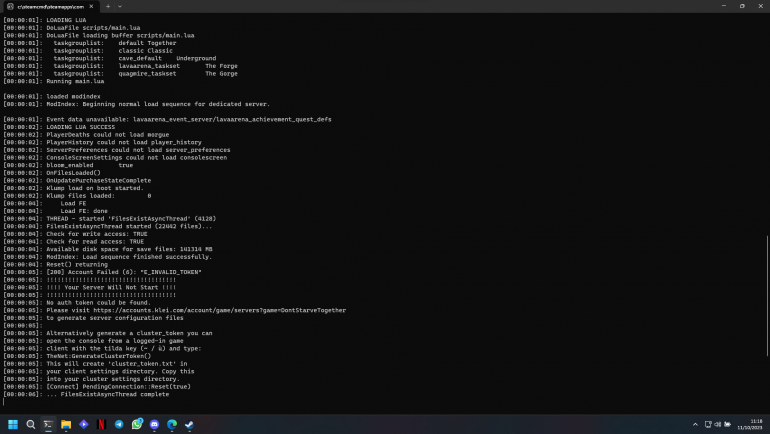Launch Netflix from the taskbar
This screenshot has height=434, width=770.
pos(102,424)
